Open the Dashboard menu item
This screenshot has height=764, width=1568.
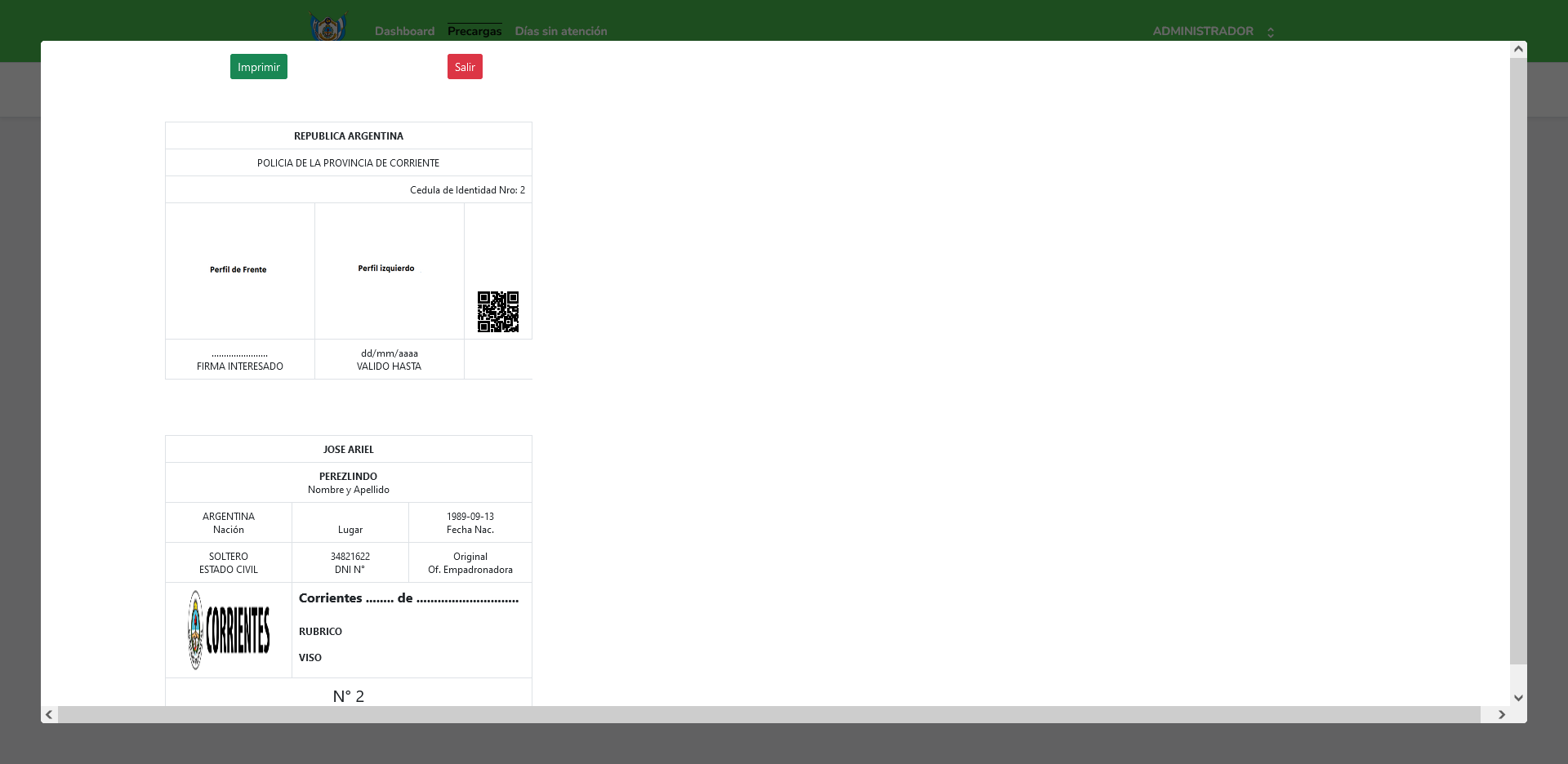tap(404, 31)
